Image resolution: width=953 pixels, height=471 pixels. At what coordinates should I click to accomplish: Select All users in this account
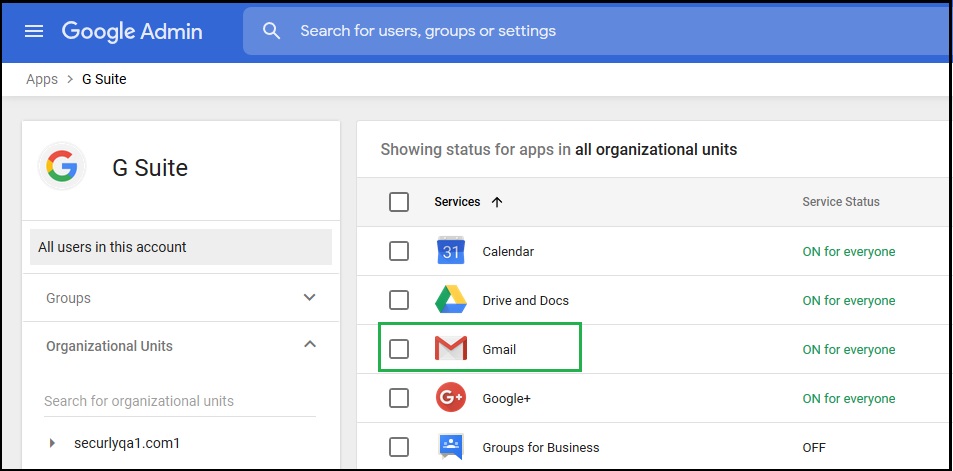pos(181,247)
